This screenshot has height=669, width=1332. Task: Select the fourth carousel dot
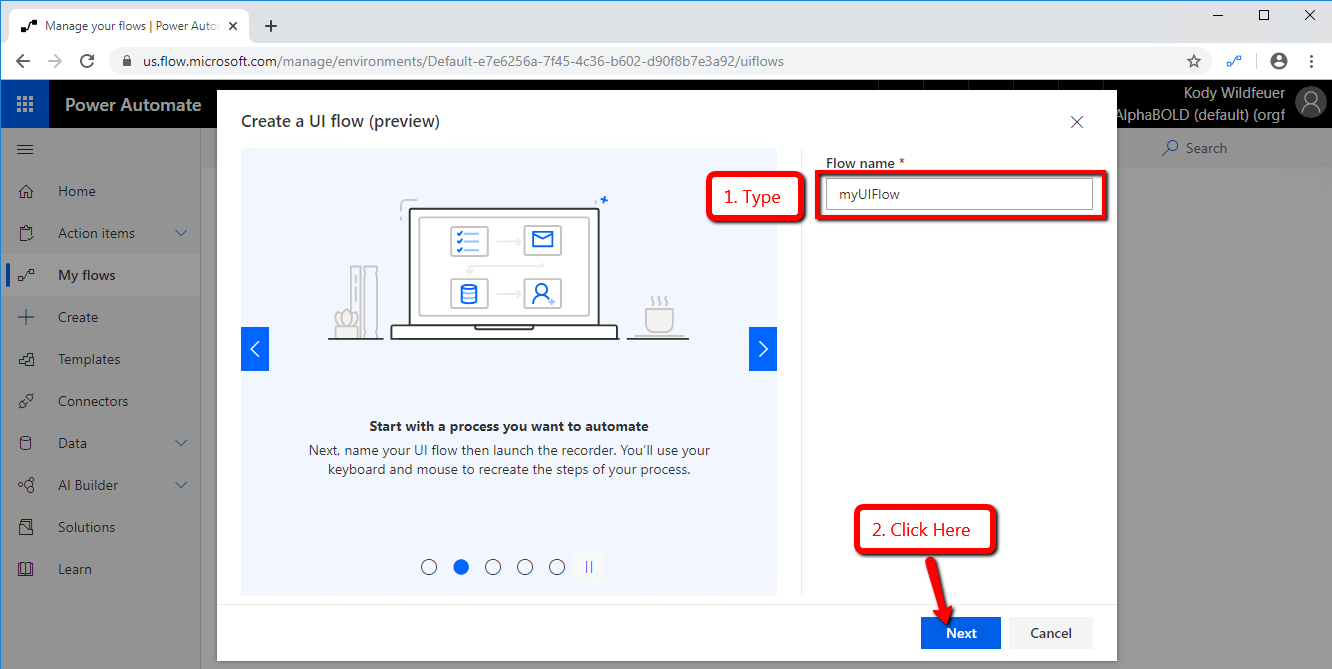(x=525, y=567)
